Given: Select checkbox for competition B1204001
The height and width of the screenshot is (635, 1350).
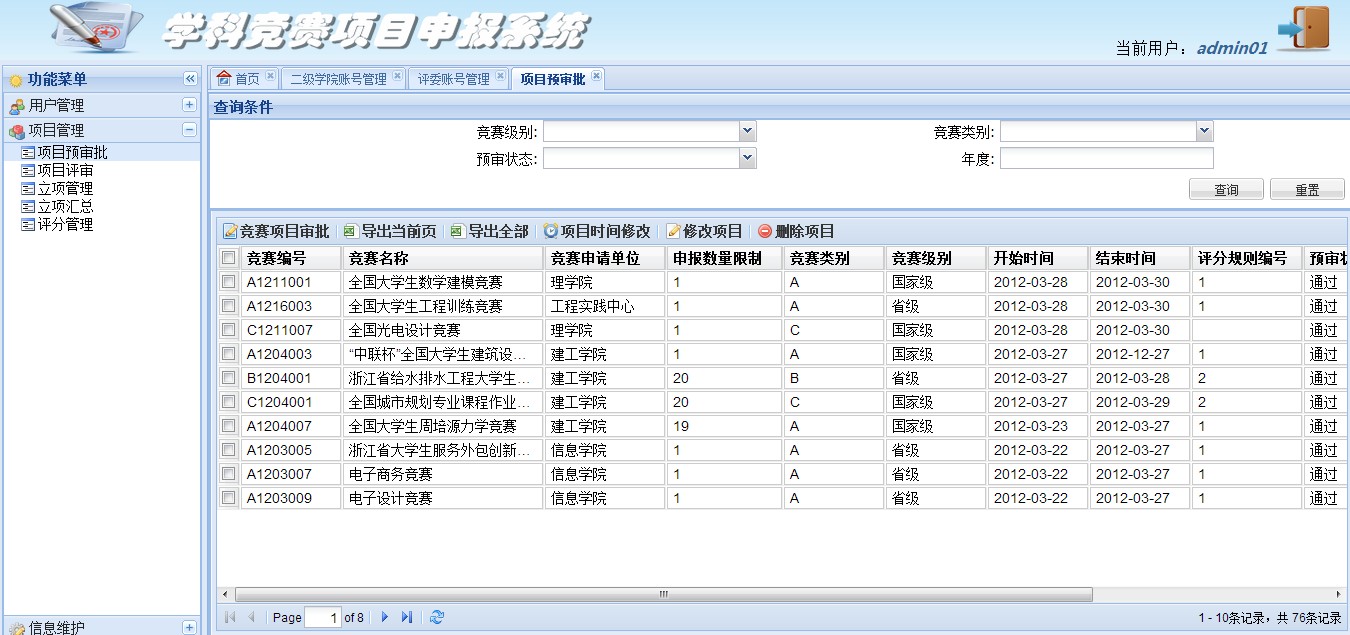Looking at the screenshot, I should coord(229,378).
